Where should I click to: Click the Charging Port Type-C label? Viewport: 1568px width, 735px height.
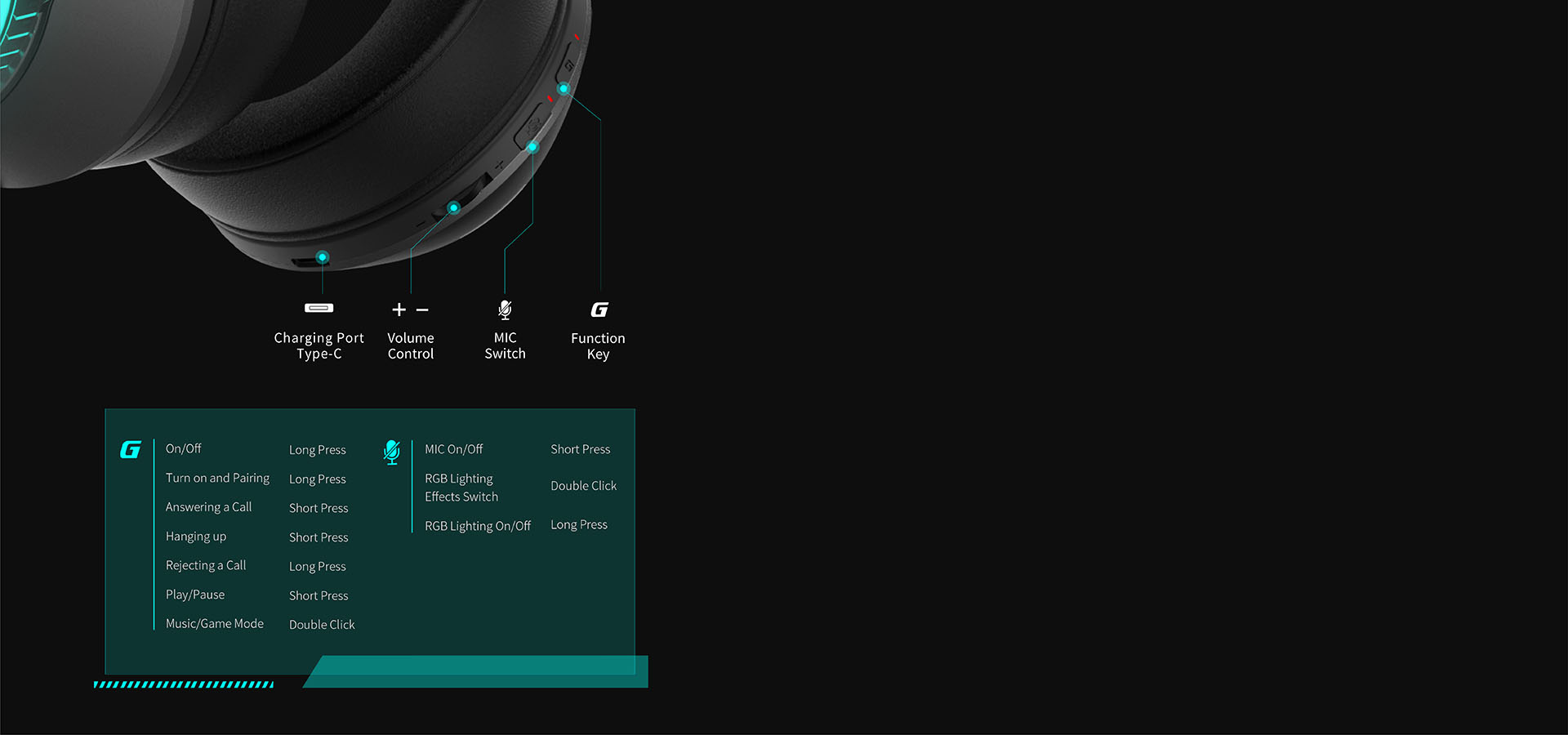(318, 345)
